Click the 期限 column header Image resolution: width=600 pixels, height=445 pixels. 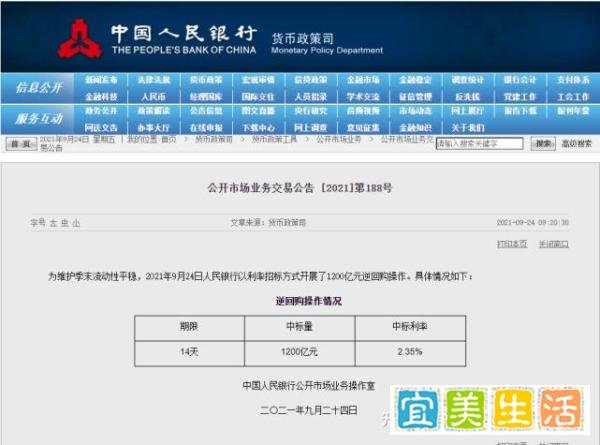pos(189,326)
